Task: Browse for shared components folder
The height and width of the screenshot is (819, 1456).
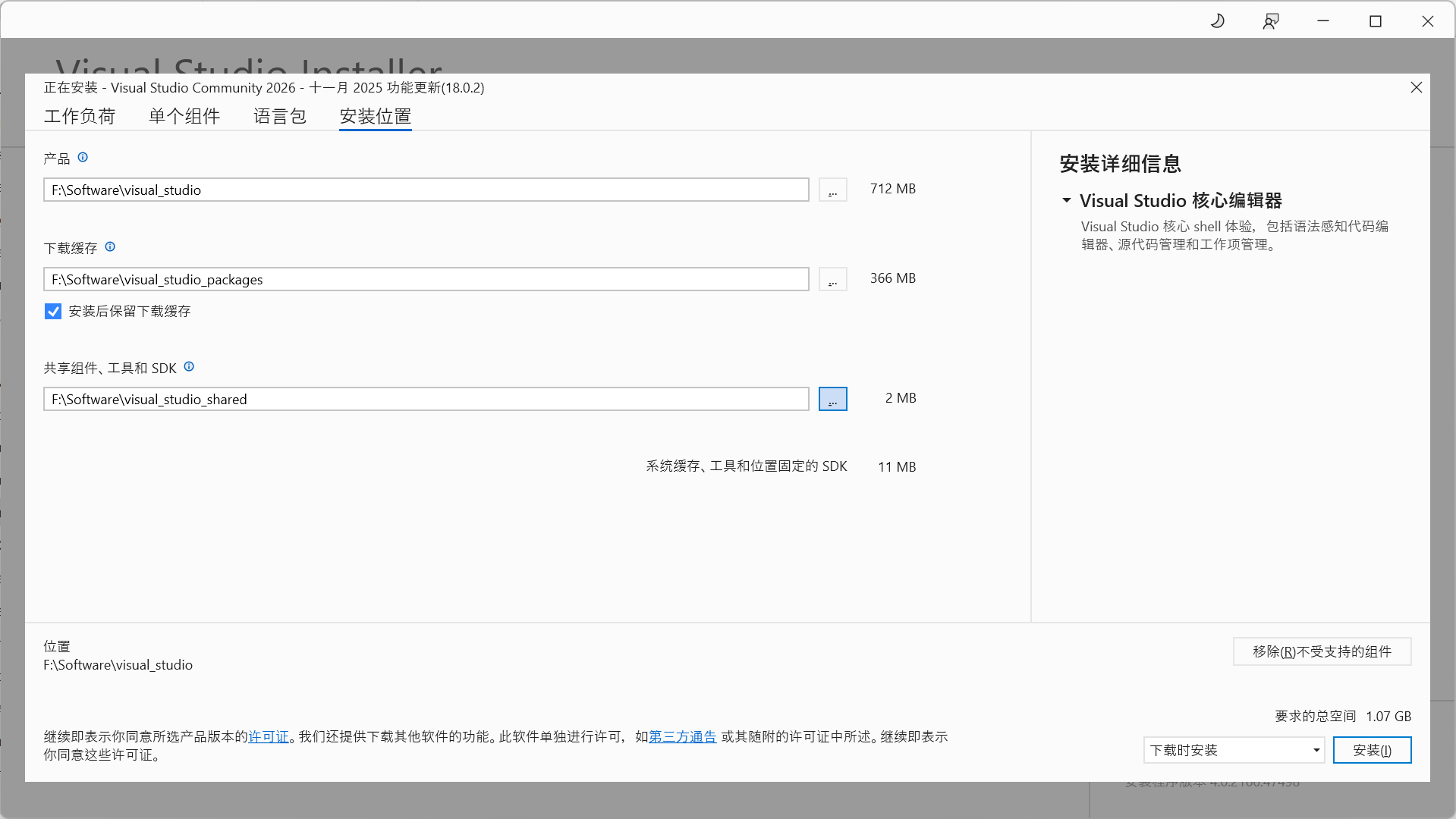Action: (832, 399)
